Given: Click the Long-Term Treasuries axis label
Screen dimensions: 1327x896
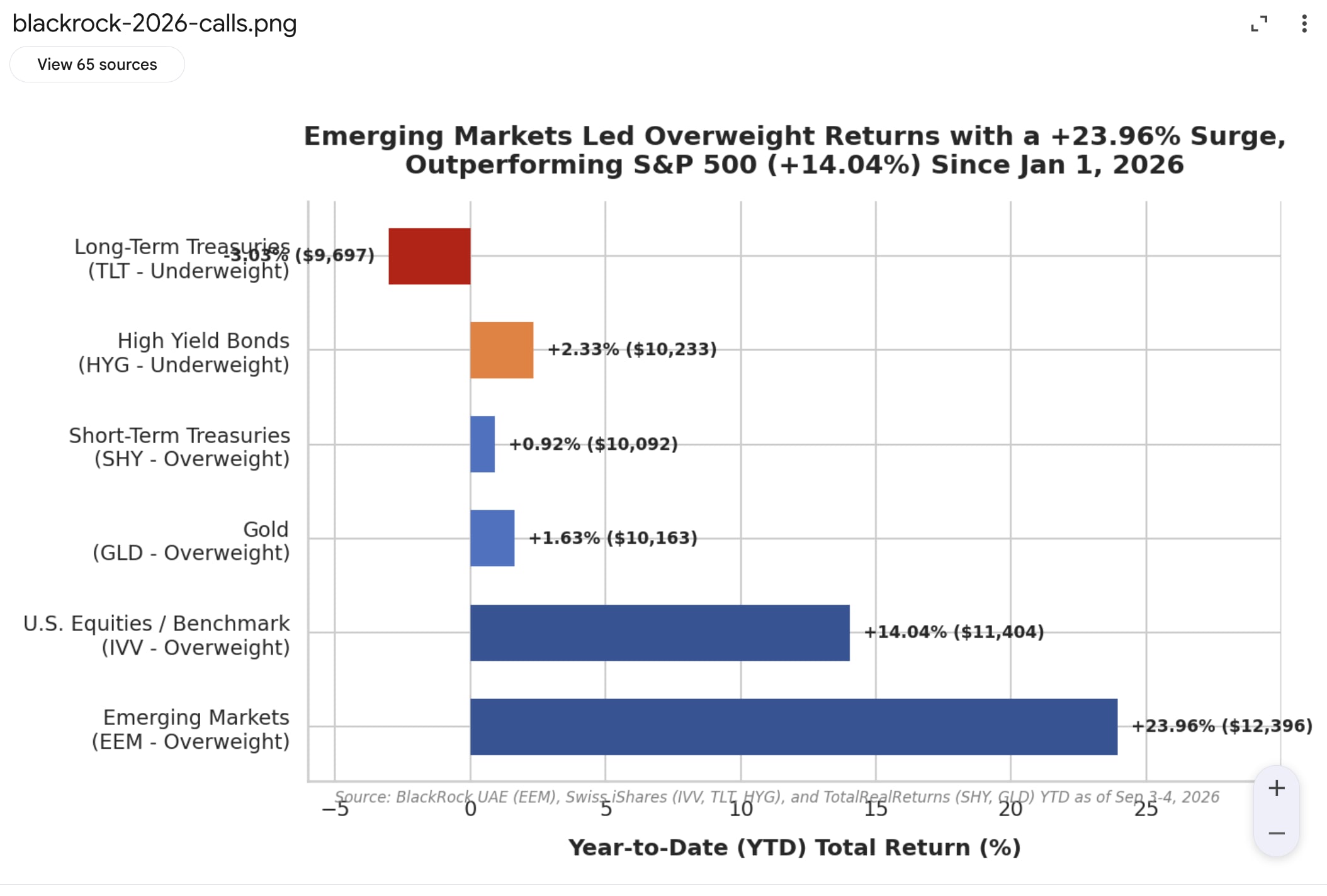Looking at the screenshot, I should (x=182, y=259).
